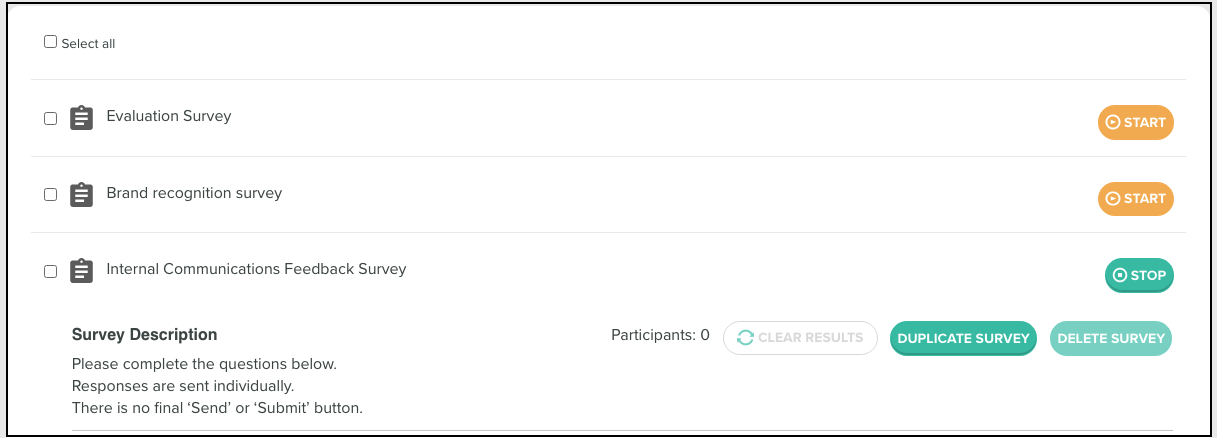Click the refresh icon in Clear Results
Image resolution: width=1217 pixels, height=438 pixels.
[x=744, y=338]
